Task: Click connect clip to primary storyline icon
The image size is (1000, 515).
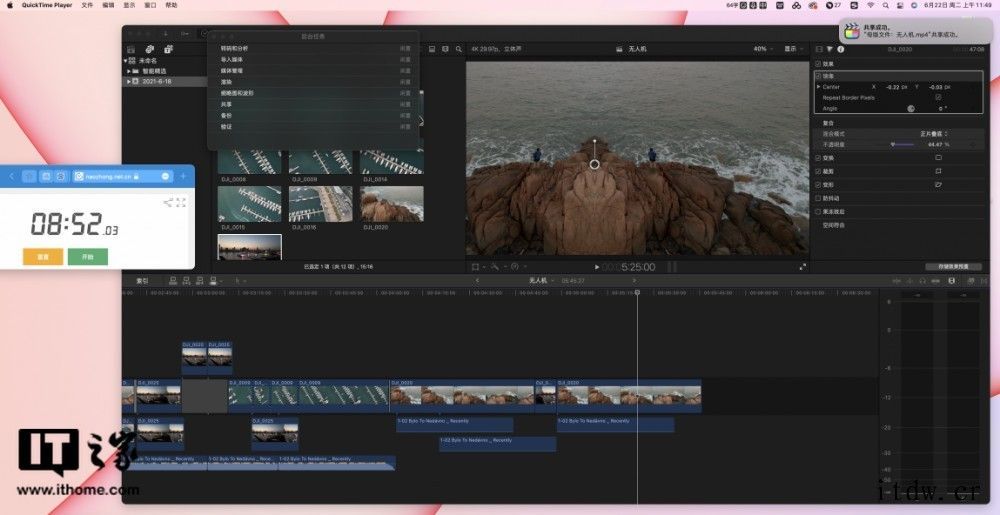Action: pyautogui.click(x=173, y=280)
